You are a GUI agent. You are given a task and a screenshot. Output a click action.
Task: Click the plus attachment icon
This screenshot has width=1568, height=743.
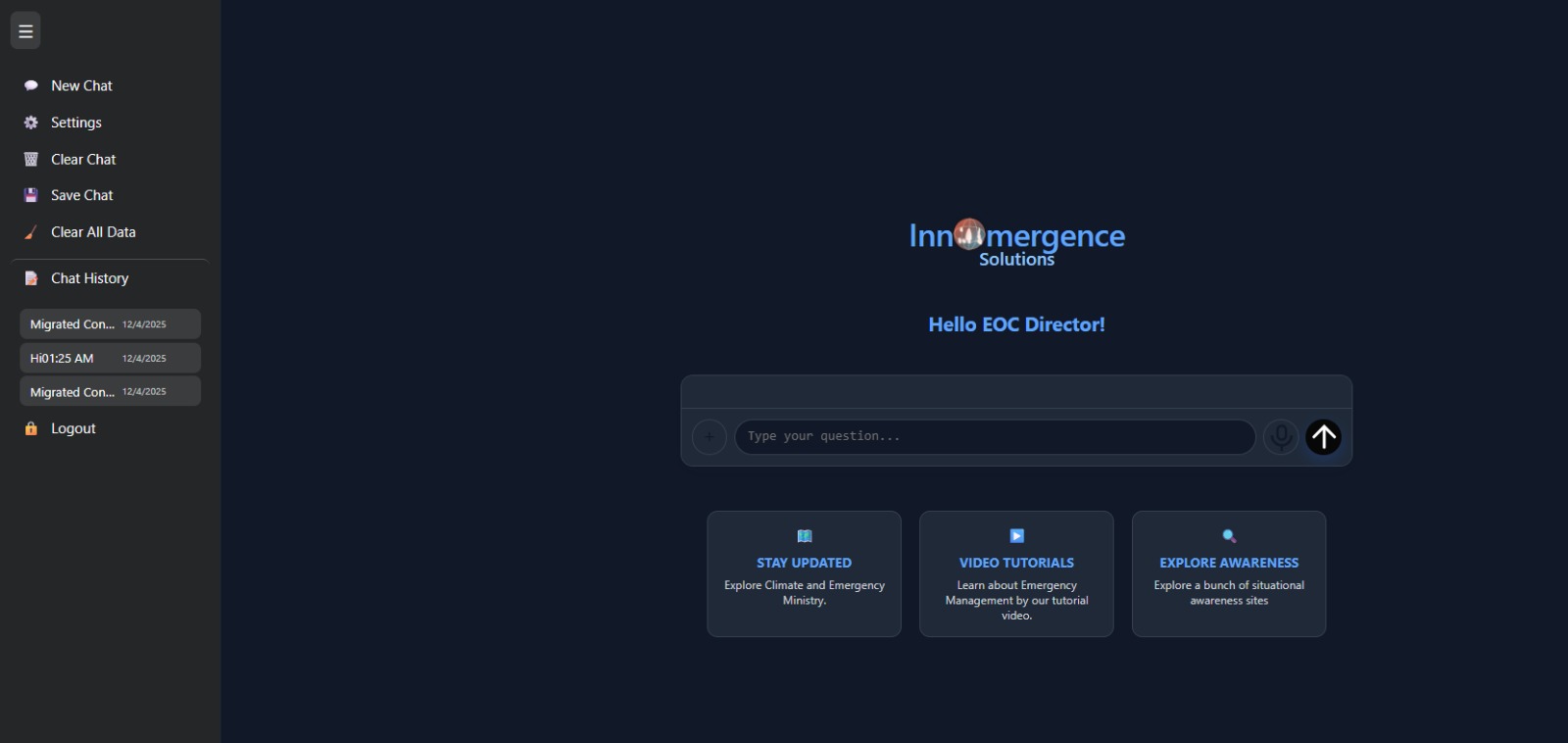pyautogui.click(x=710, y=437)
